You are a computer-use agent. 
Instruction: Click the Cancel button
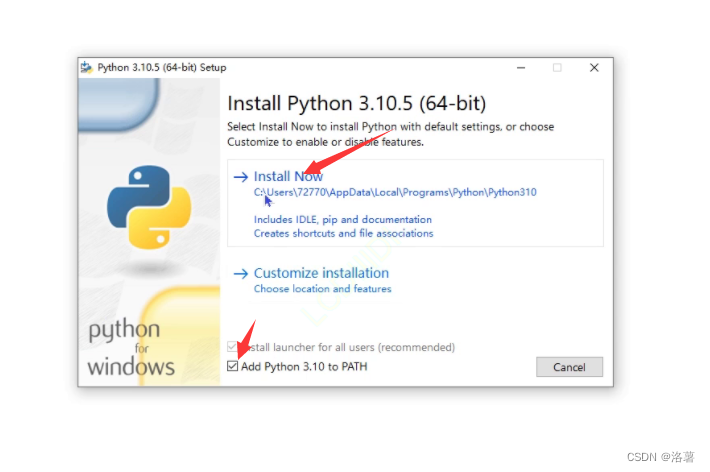click(569, 367)
